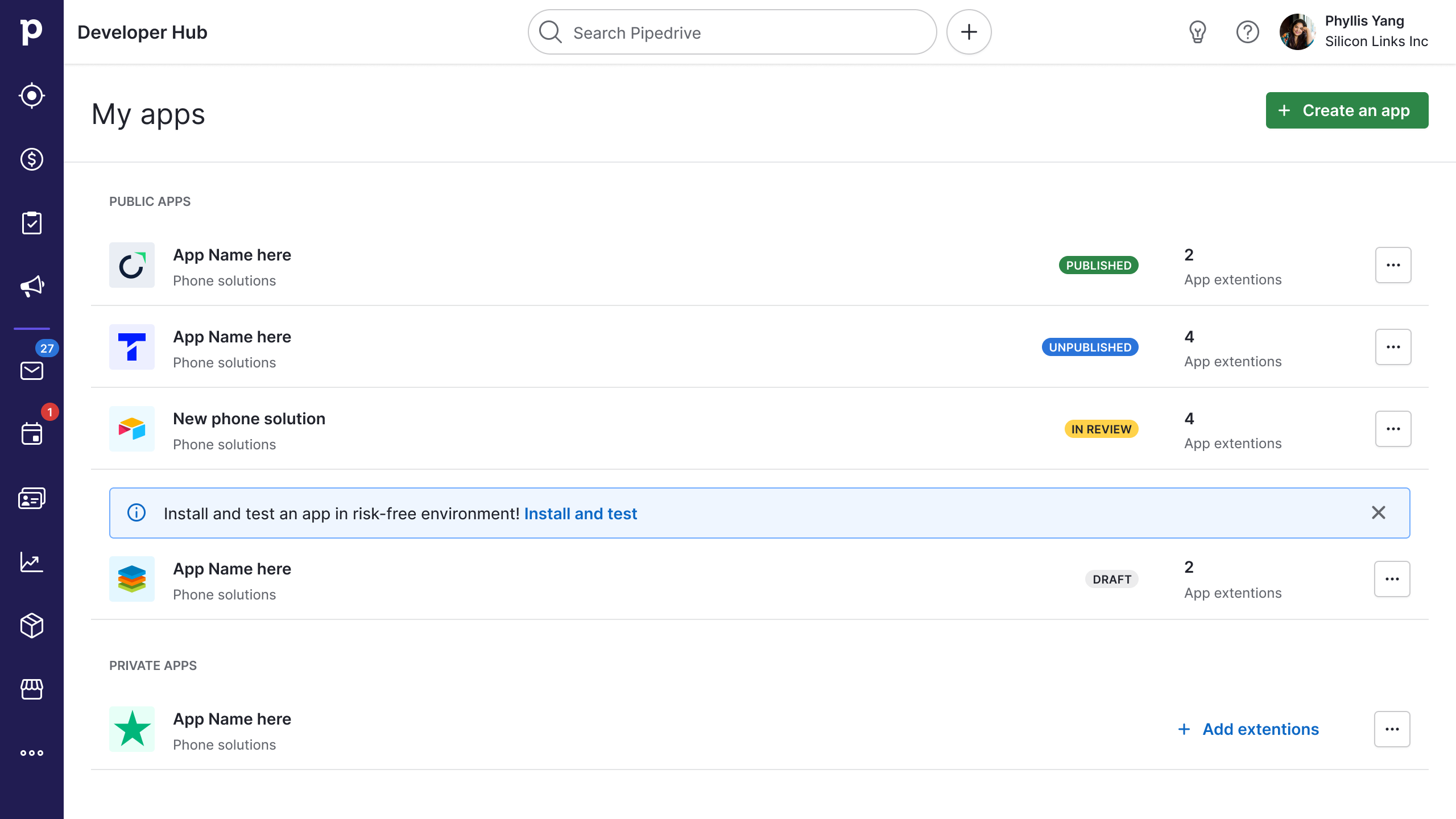Click Add extentions for the private app
Image resolution: width=1456 pixels, height=819 pixels.
tap(1248, 729)
